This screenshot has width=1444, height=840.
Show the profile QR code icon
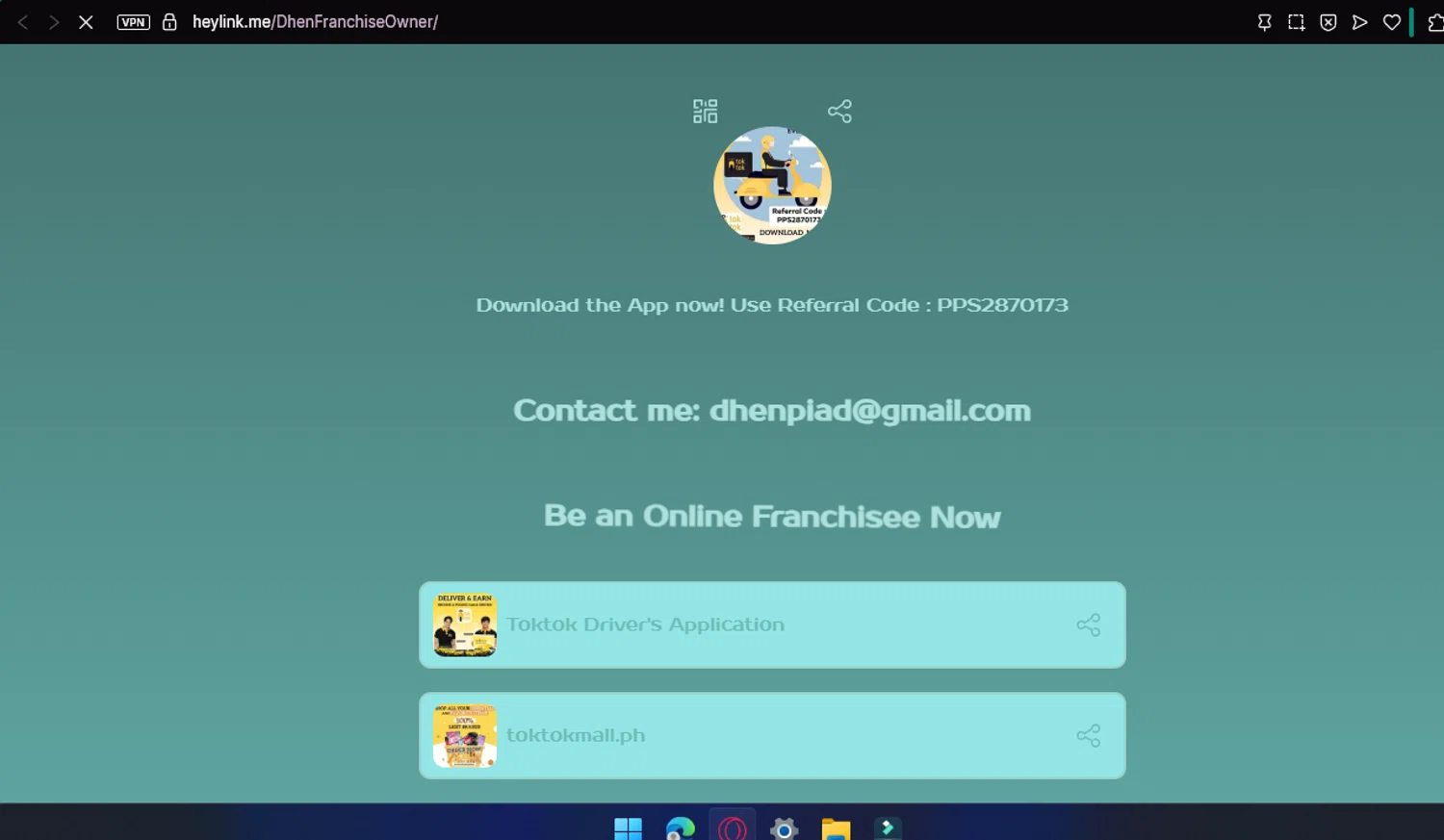(x=705, y=112)
